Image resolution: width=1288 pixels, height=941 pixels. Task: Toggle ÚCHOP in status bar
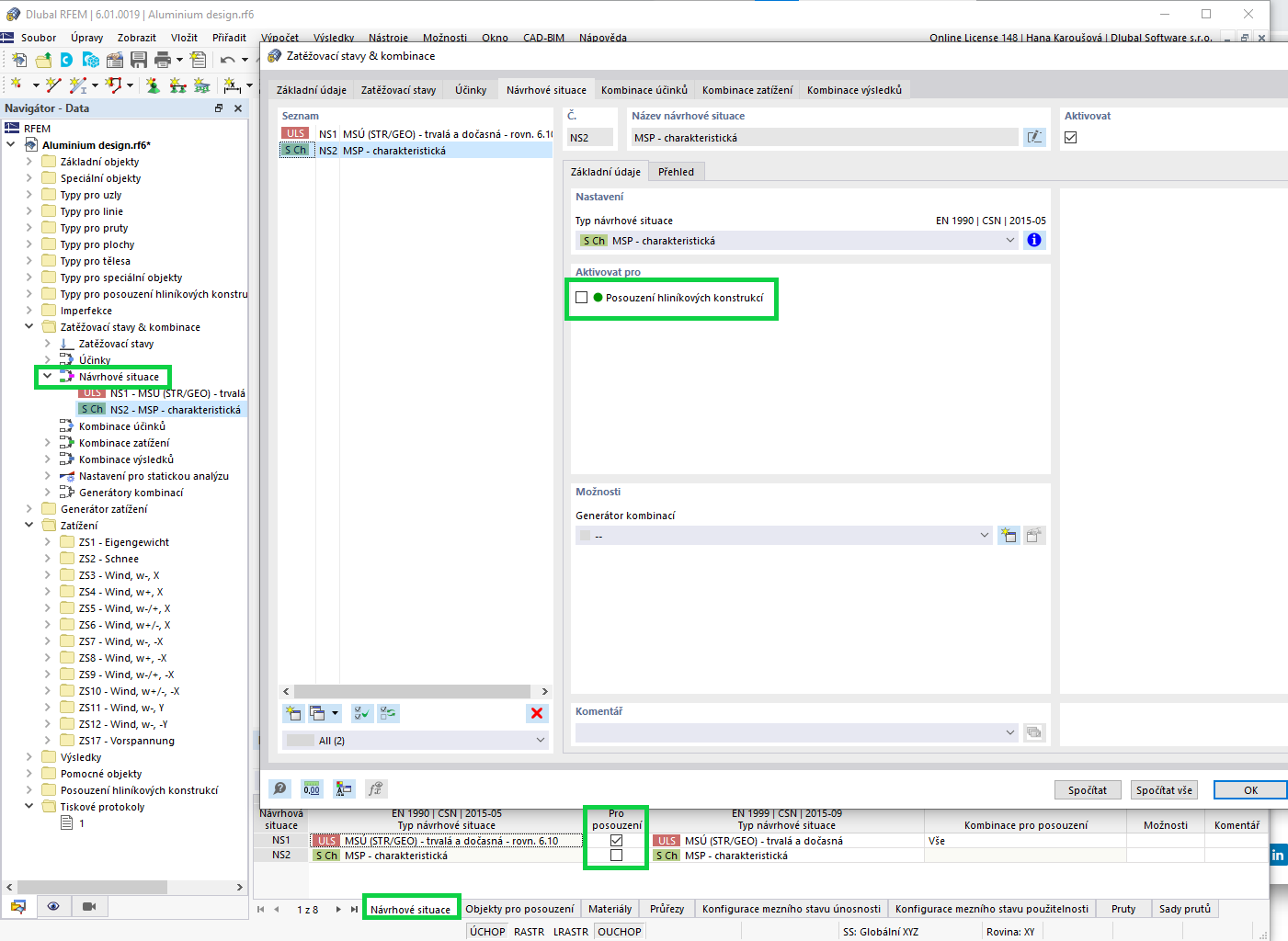point(487,932)
